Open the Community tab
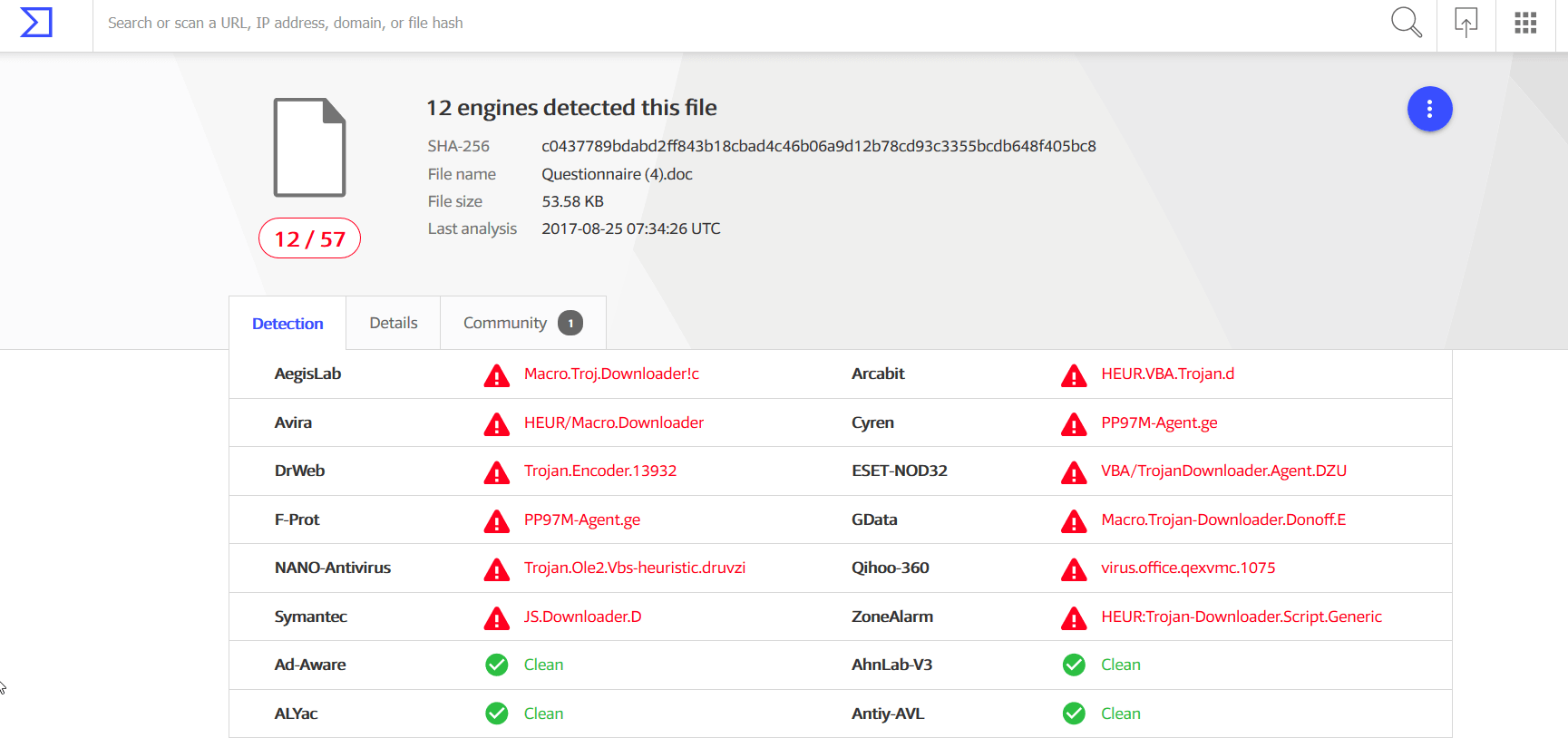The image size is (1568, 738). click(505, 323)
